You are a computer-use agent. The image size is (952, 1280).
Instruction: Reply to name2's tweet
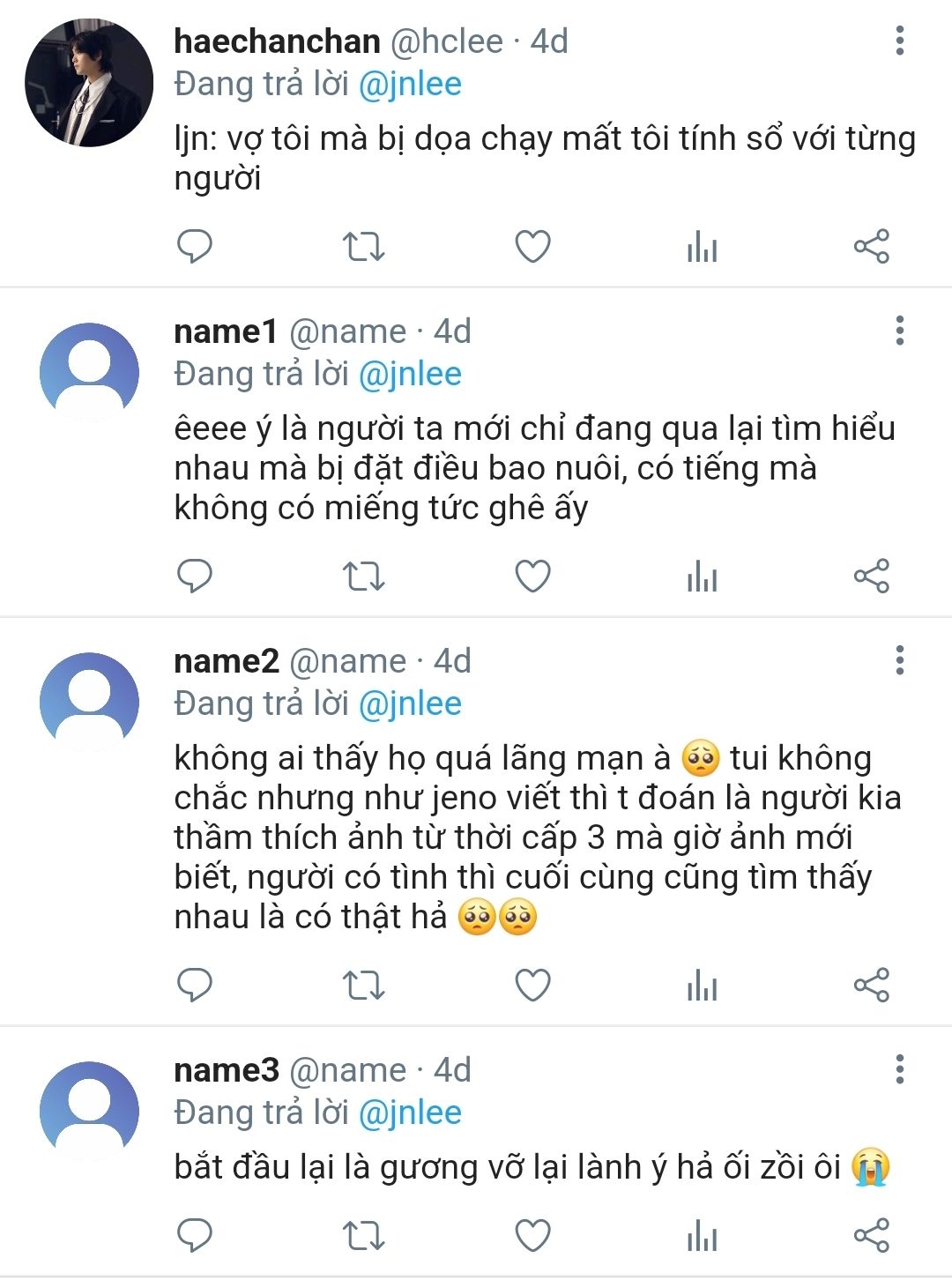pyautogui.click(x=195, y=985)
